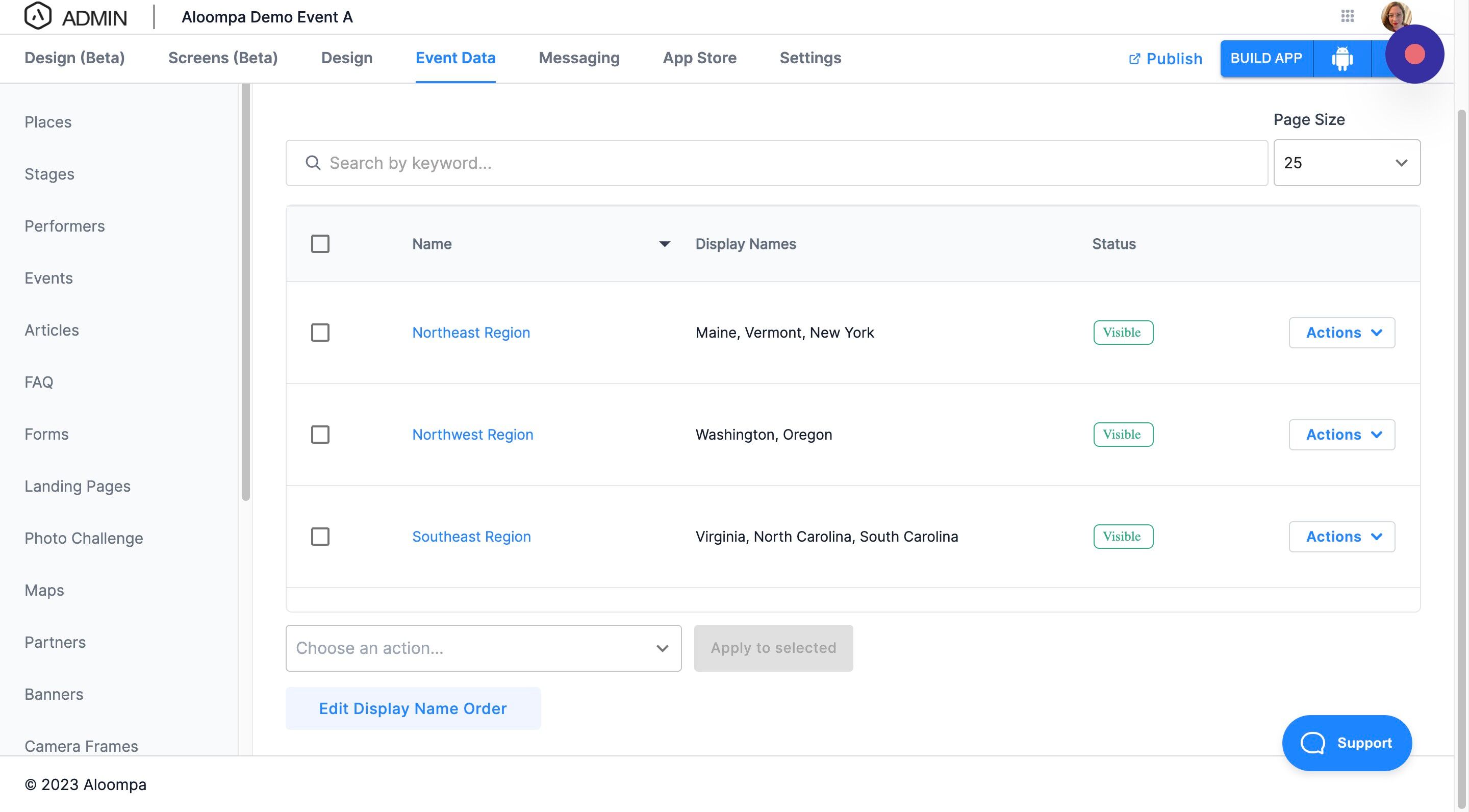Click the Aloompa Demo Event A title

267,17
